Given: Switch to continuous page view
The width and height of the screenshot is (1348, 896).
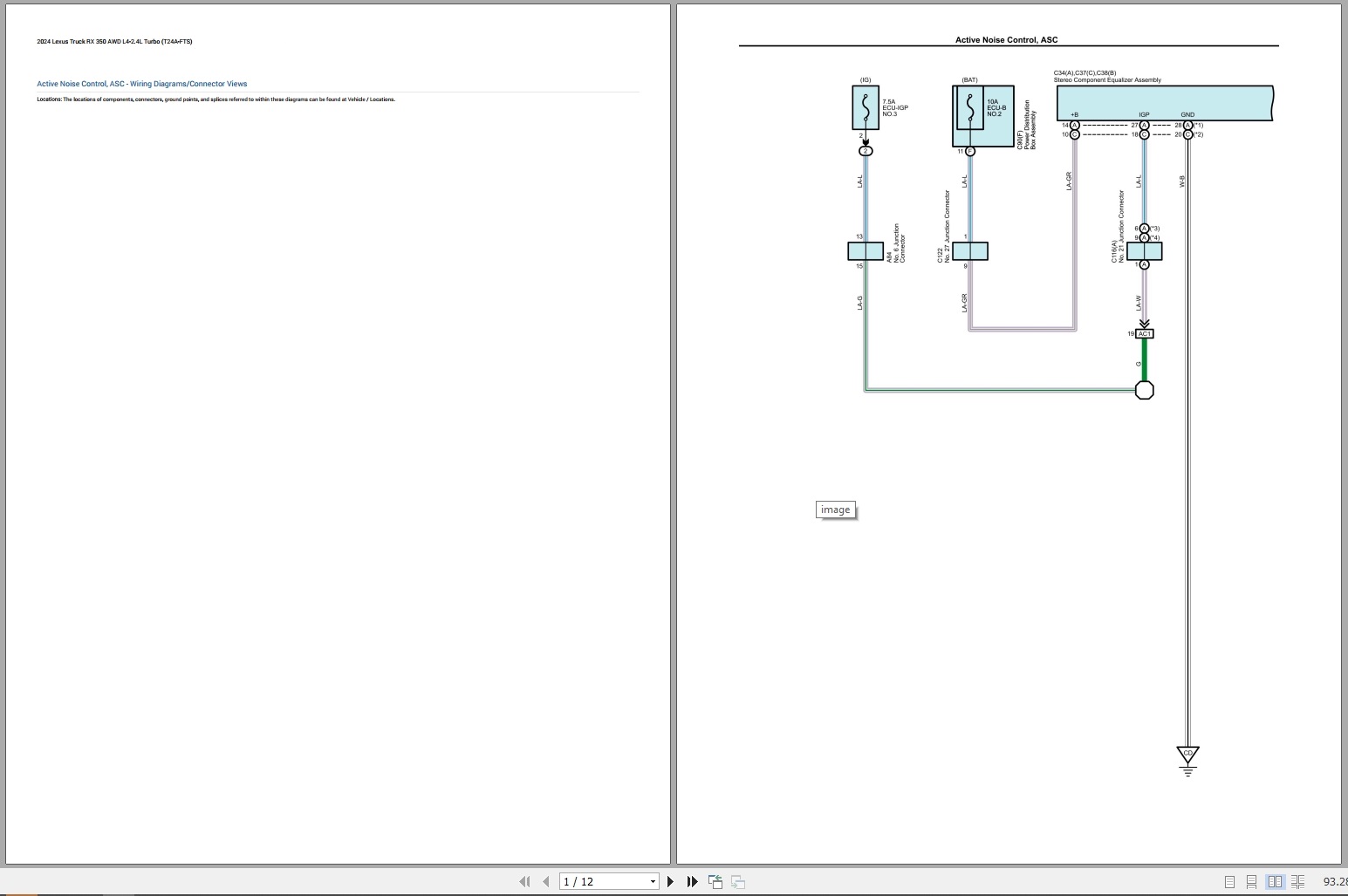Looking at the screenshot, I should 1252,882.
